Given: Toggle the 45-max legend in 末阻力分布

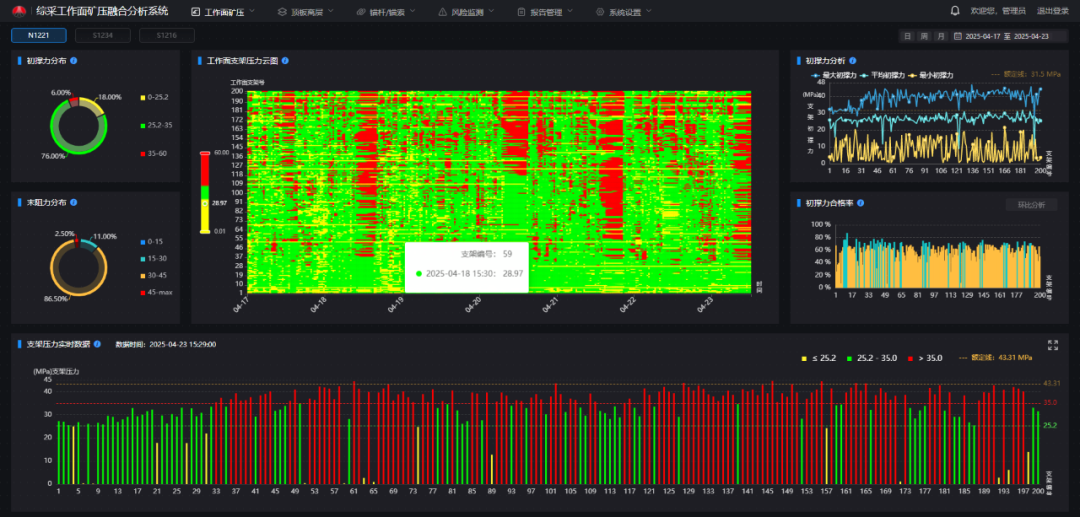Looking at the screenshot, I should coord(156,292).
